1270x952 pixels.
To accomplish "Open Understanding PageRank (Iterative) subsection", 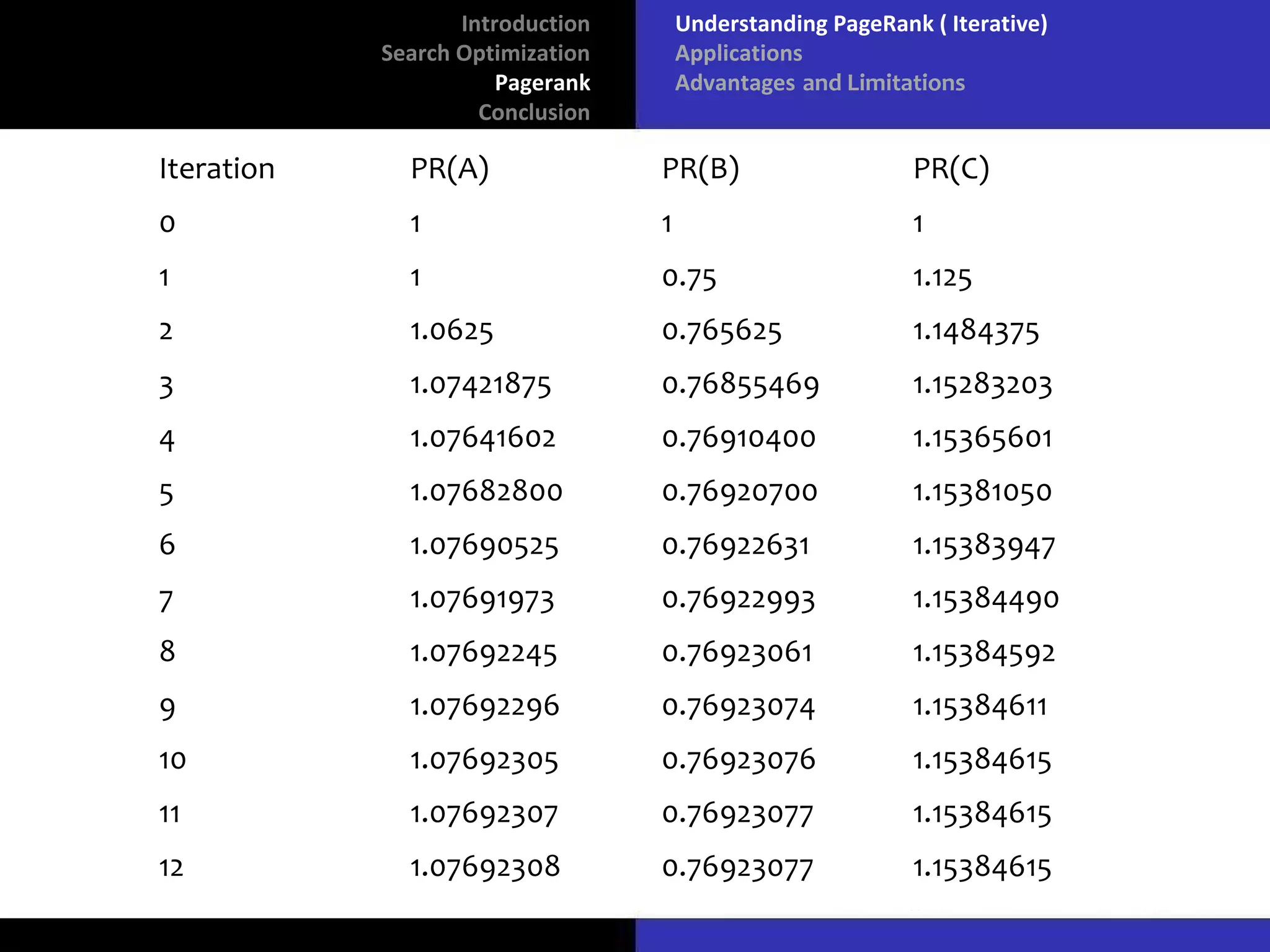I will [x=861, y=24].
